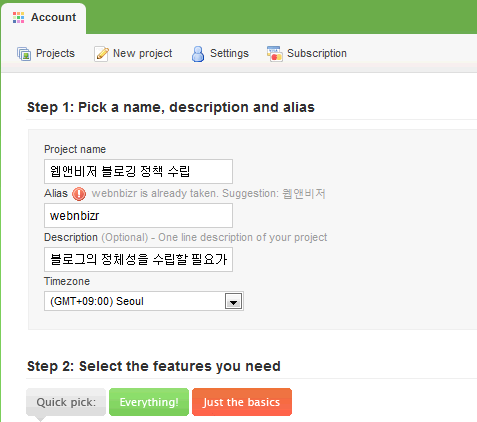Click the New project pencil icon
Screen dimensions: 477x422
click(x=101, y=54)
